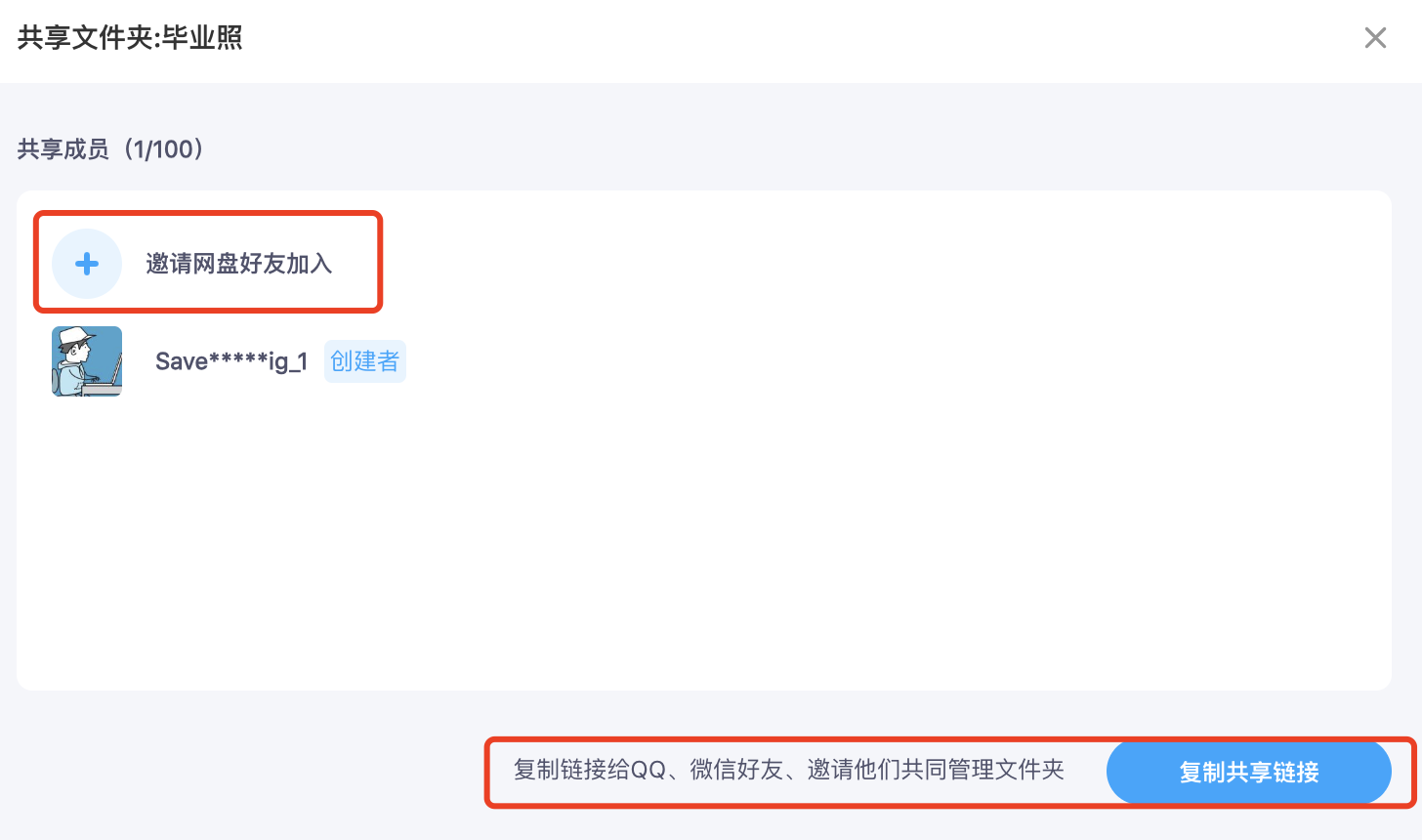Click the username Save*****ig_1
This screenshot has height=840, width=1422.
231,361
